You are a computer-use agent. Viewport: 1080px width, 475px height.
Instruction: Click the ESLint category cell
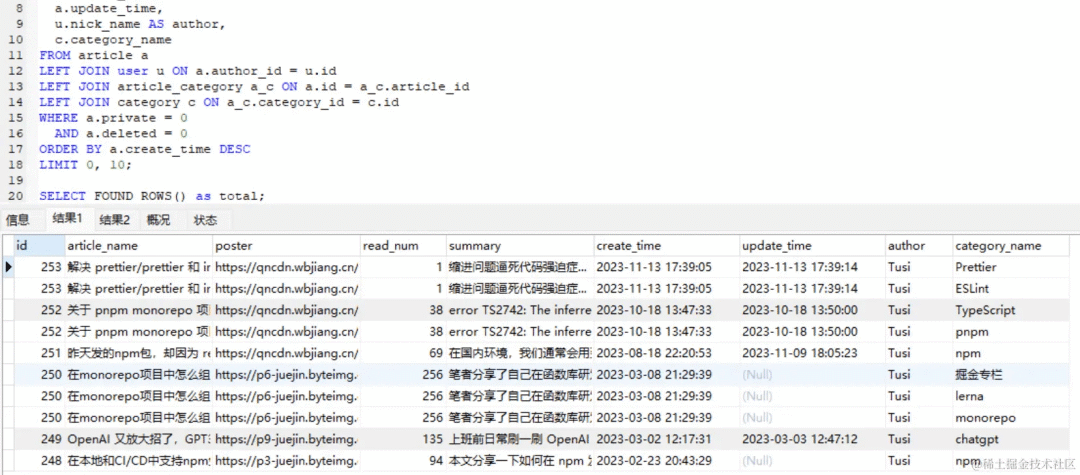pos(1010,288)
